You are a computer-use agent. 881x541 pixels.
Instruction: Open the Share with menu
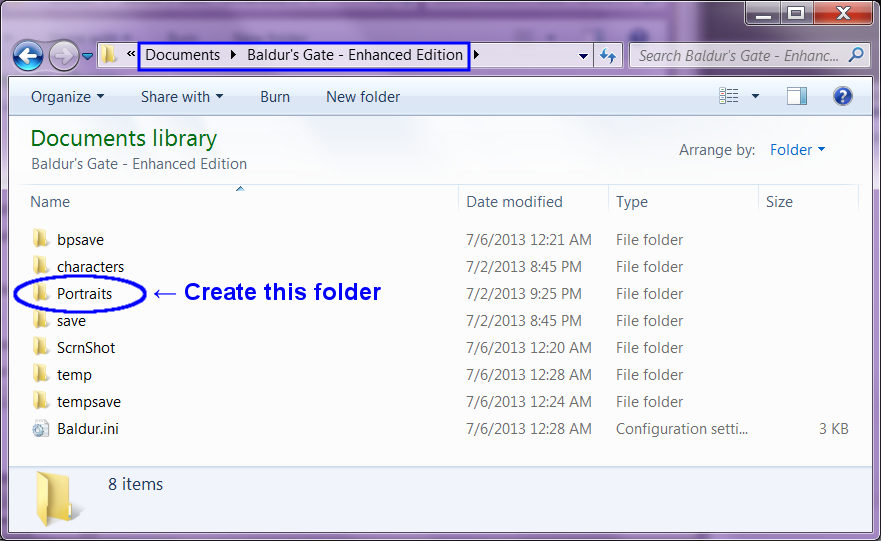point(182,97)
